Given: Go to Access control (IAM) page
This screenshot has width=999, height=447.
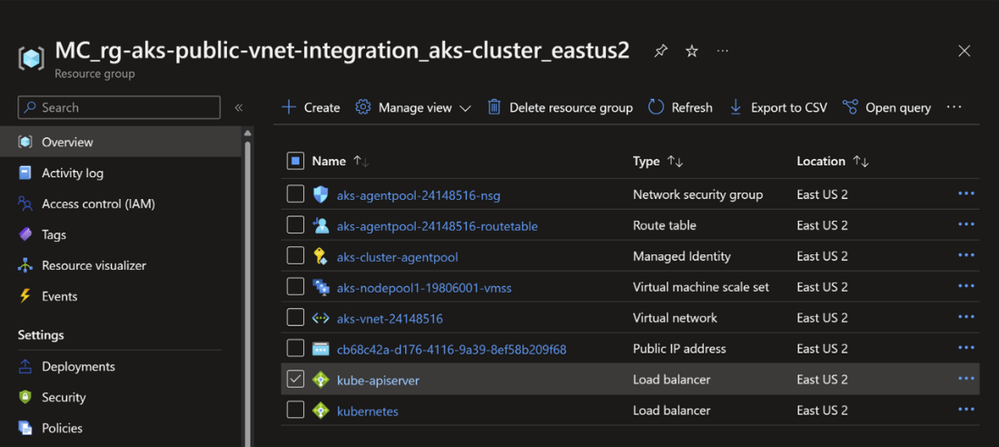Looking at the screenshot, I should [x=98, y=204].
